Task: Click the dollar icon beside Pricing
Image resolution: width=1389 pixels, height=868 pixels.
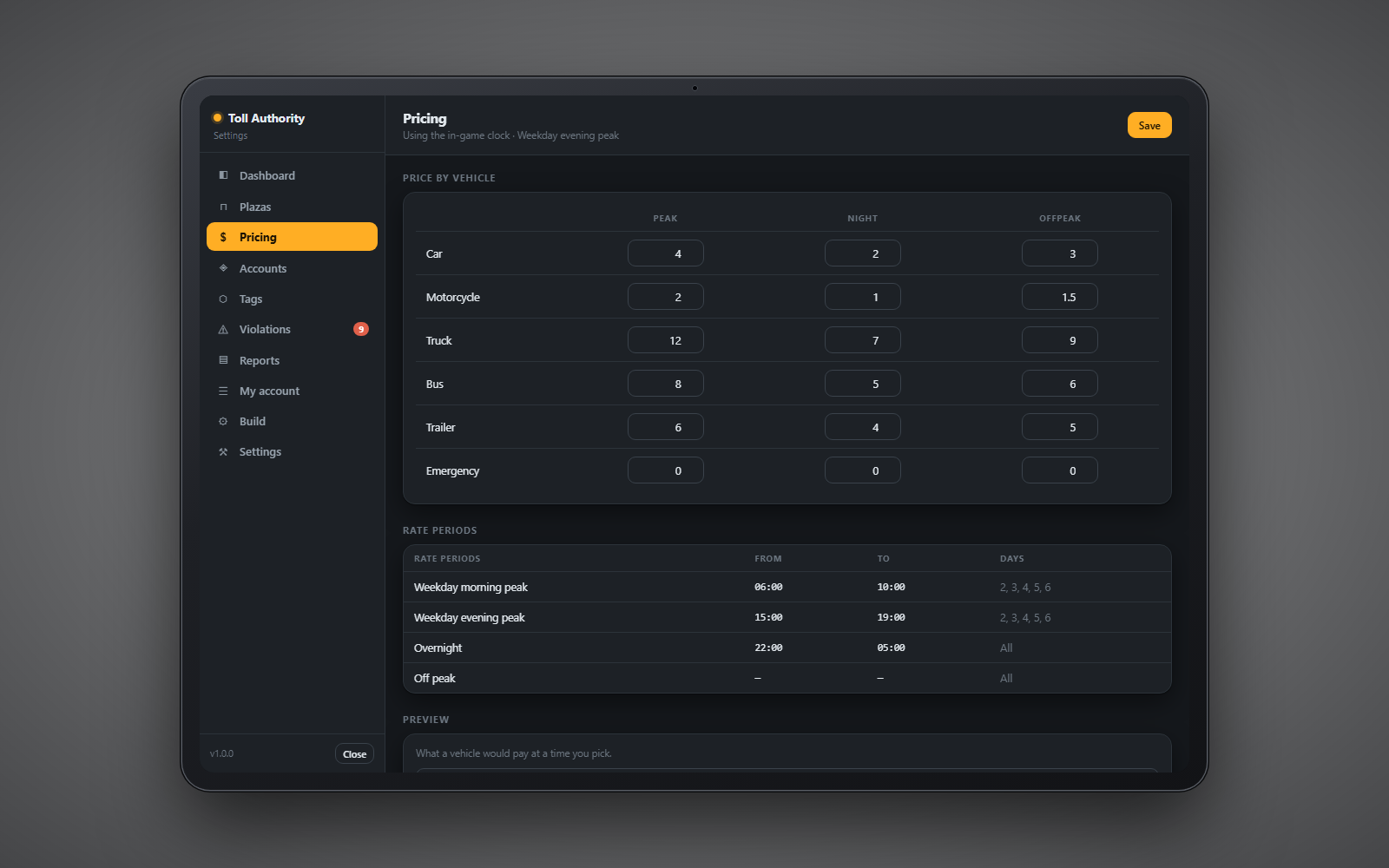Action: 223,237
